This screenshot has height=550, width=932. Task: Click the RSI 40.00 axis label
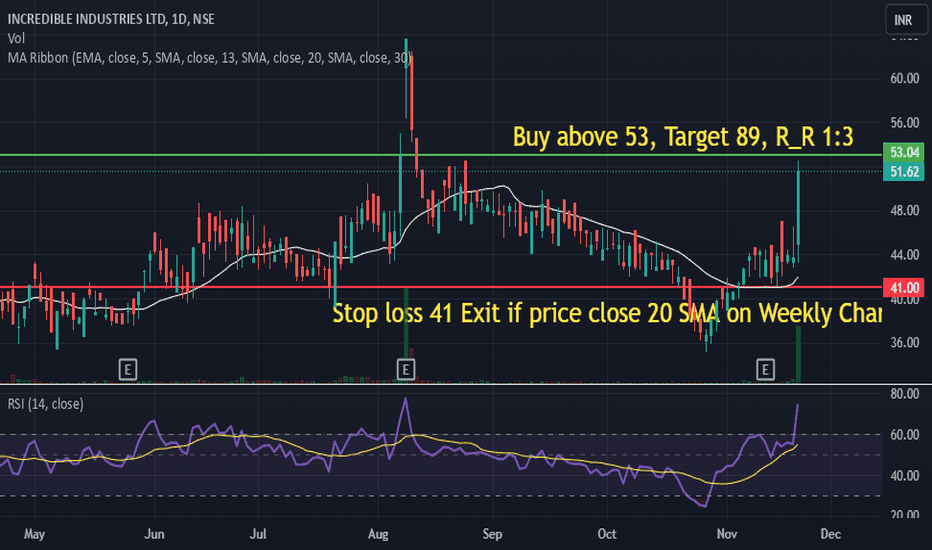[x=905, y=476]
